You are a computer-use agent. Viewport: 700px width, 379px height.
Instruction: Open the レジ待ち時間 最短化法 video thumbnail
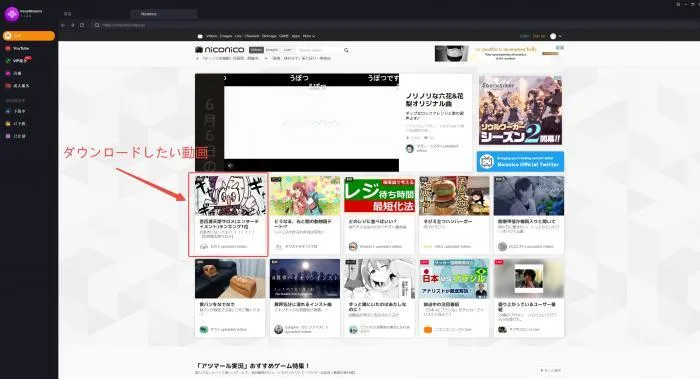[379, 196]
